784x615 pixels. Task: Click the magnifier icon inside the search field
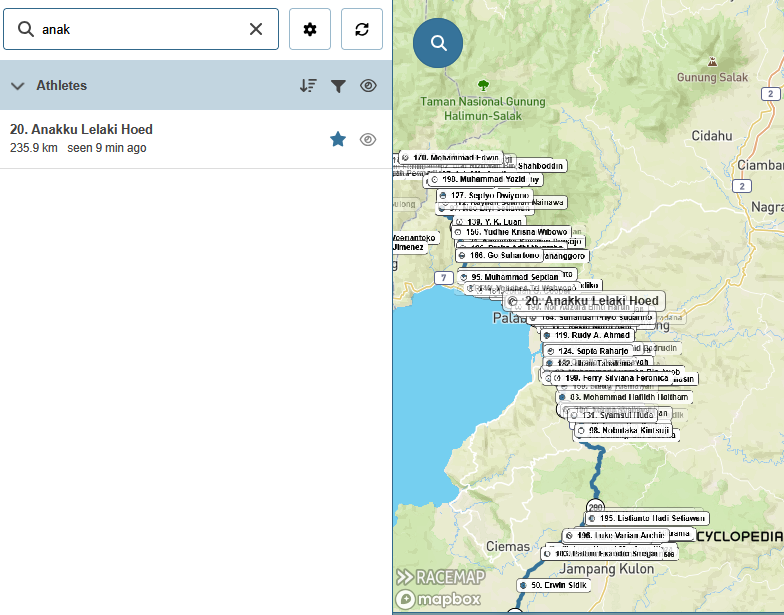(x=26, y=29)
